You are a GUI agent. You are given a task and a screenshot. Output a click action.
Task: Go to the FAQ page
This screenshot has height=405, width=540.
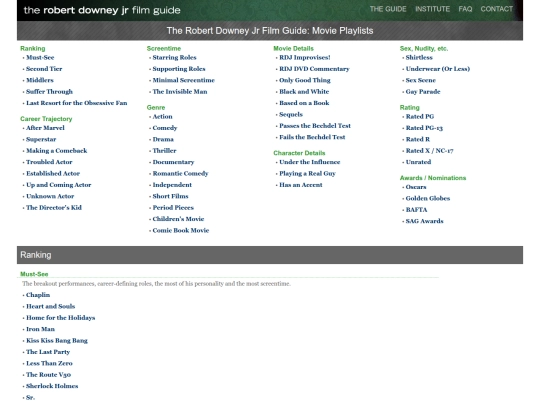[x=465, y=9]
